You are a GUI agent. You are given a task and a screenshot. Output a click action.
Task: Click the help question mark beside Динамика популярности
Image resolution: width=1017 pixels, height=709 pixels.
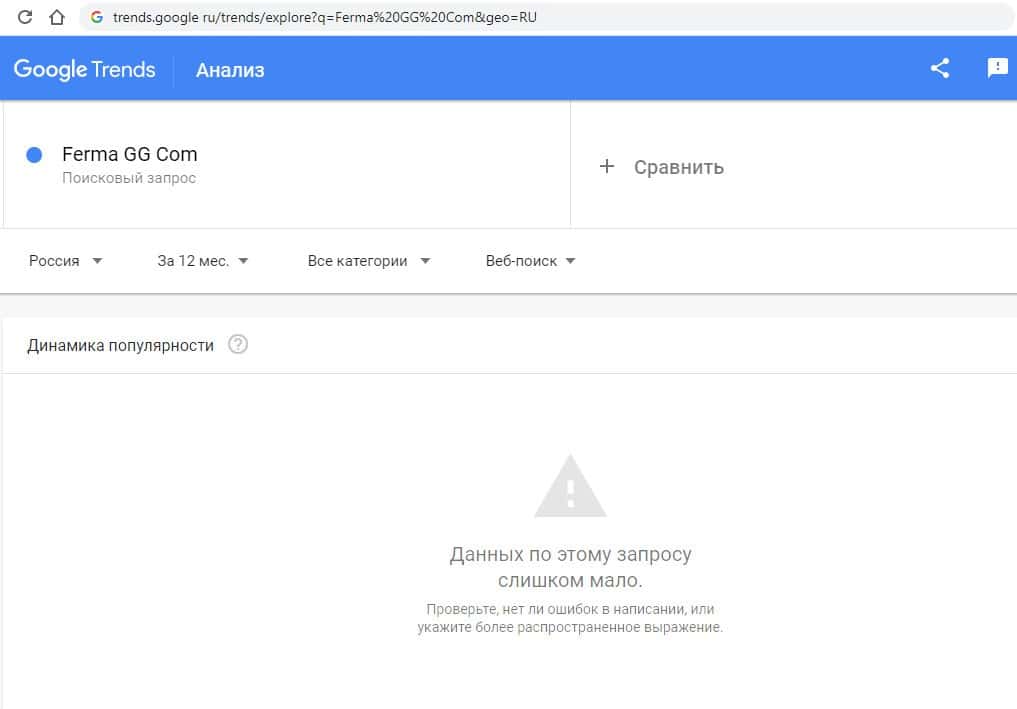coord(237,345)
